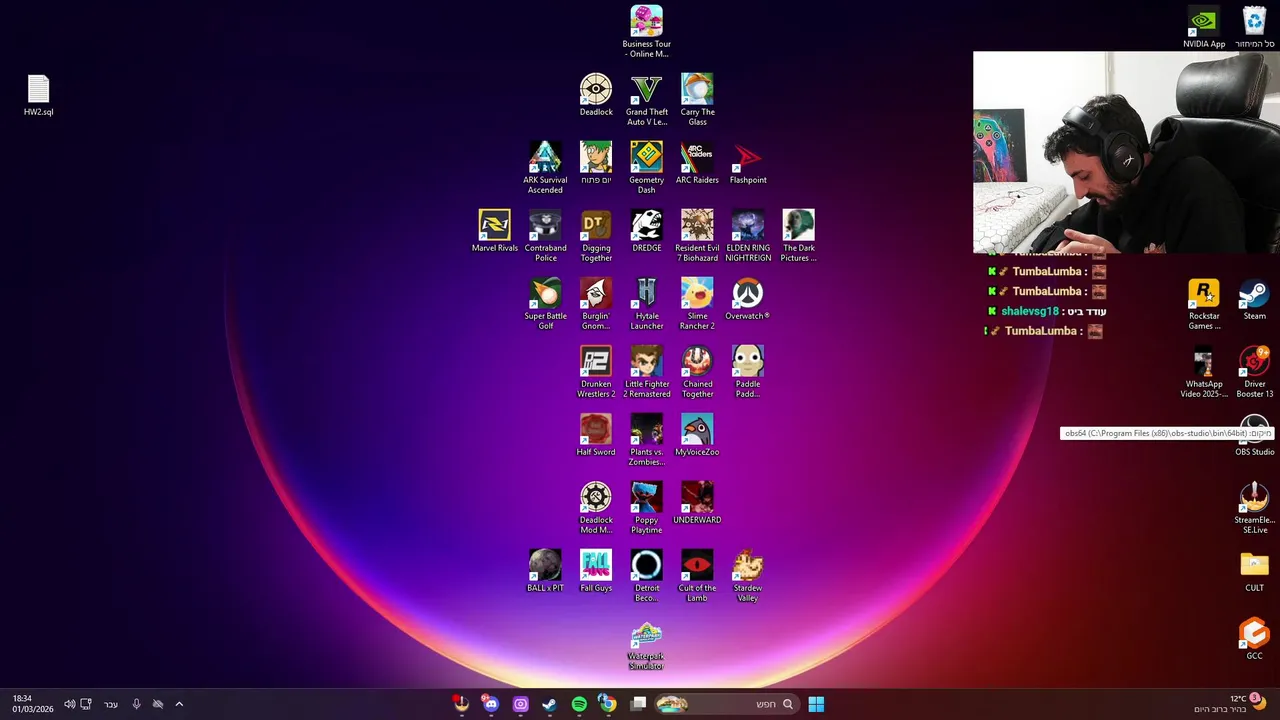The height and width of the screenshot is (720, 1280).
Task: Open Steam from the taskbar
Action: [x=549, y=704]
